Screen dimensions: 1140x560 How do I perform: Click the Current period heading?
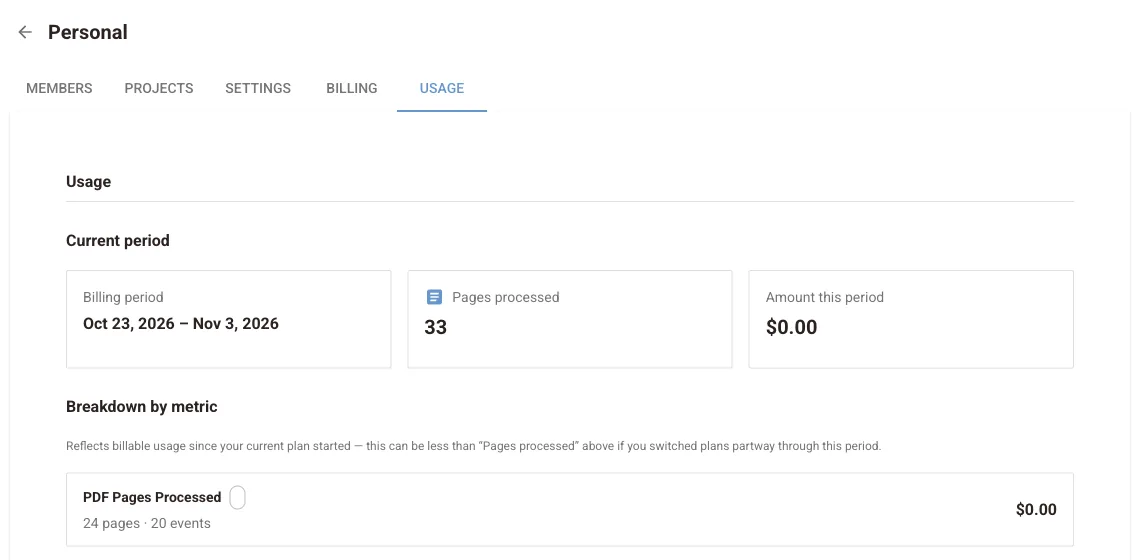118,241
